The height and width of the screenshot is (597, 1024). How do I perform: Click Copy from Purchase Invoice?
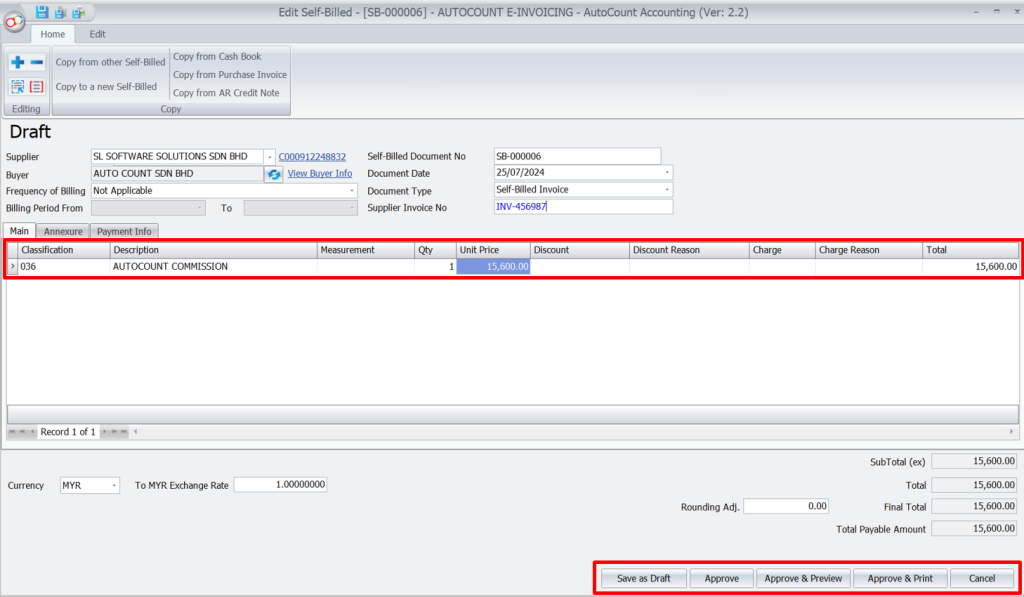point(230,74)
